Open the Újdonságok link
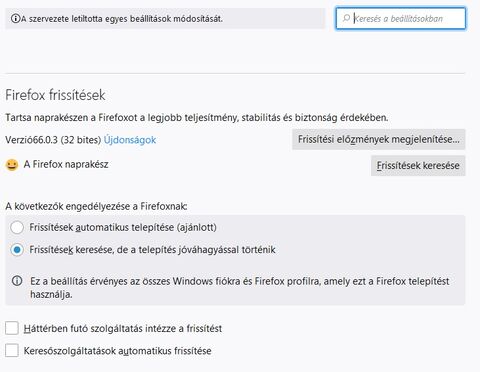The height and width of the screenshot is (372, 480). click(130, 140)
